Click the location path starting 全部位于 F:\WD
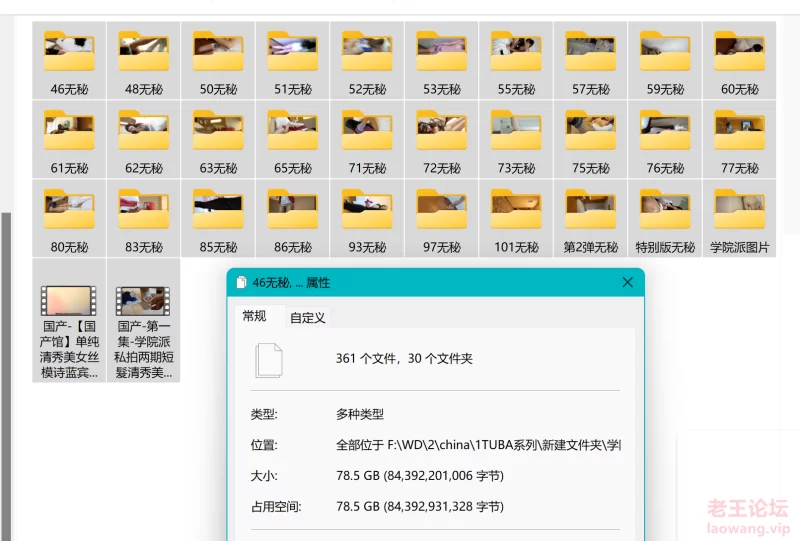This screenshot has height=541, width=800. click(478, 445)
